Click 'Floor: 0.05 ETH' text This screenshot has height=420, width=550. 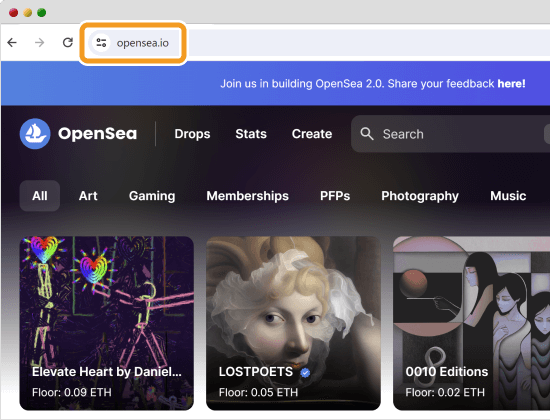(x=258, y=392)
